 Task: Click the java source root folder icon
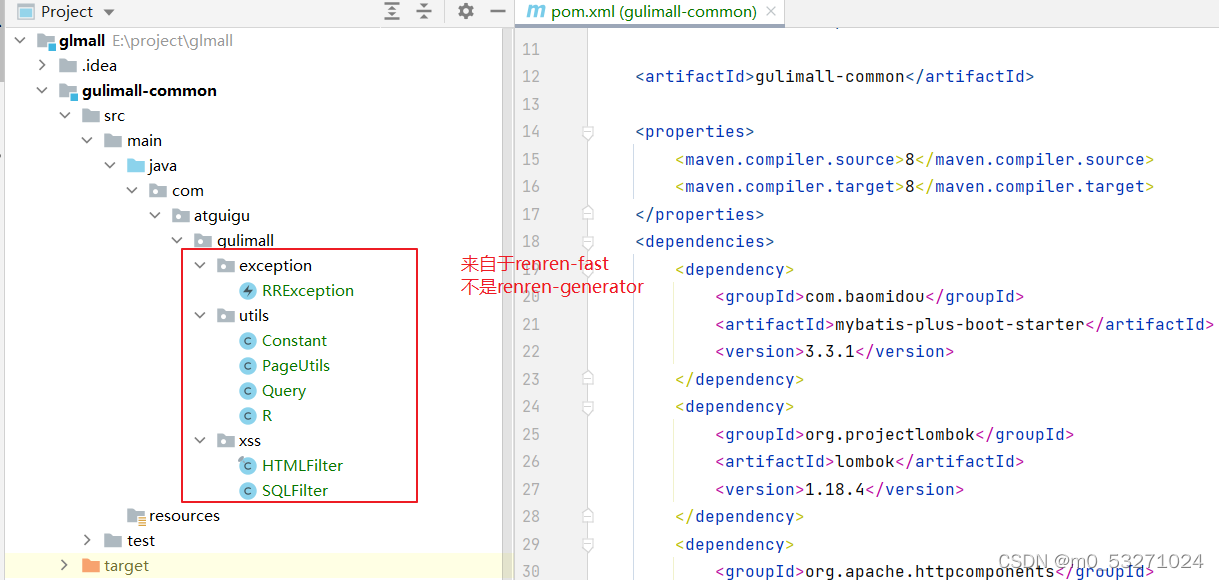click(136, 166)
